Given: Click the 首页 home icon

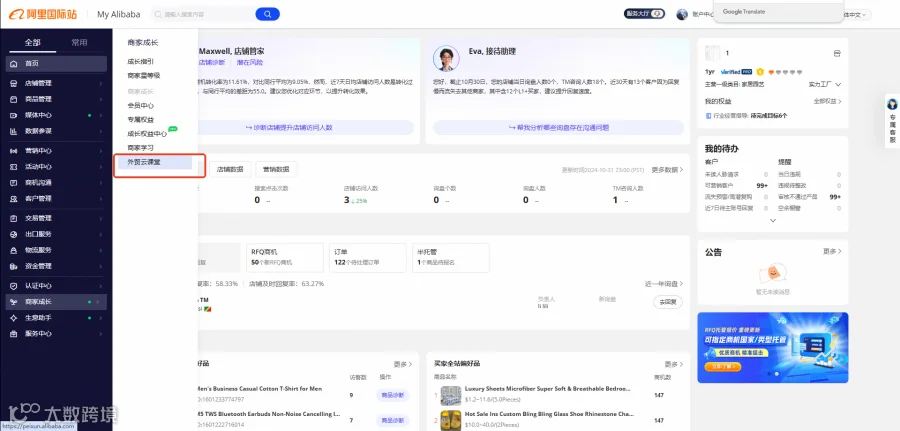Looking at the screenshot, I should coord(14,64).
